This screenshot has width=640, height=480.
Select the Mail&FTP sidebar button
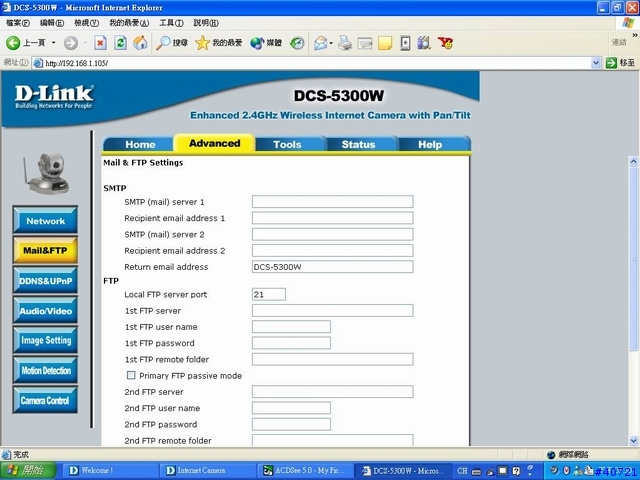pyautogui.click(x=45, y=250)
